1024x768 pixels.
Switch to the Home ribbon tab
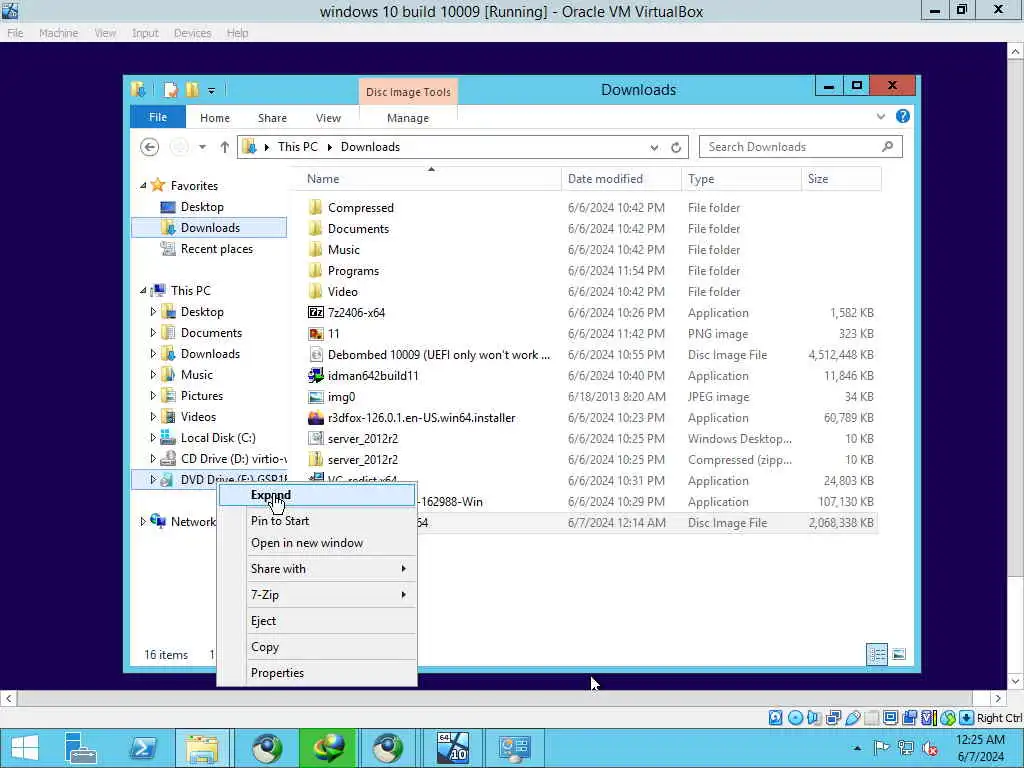(215, 118)
